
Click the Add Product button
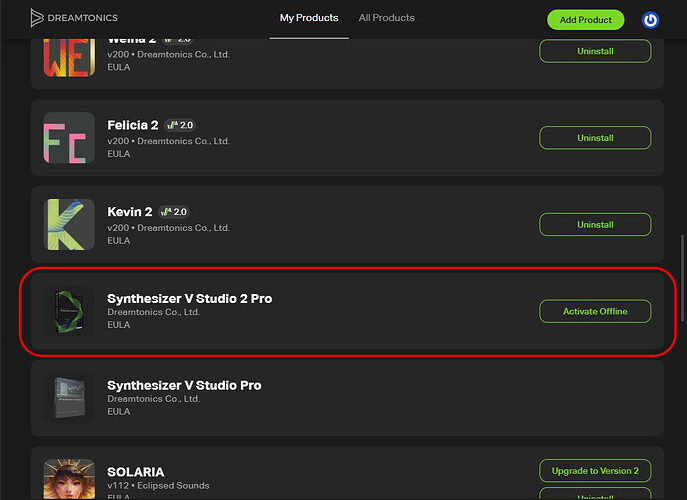tap(585, 20)
